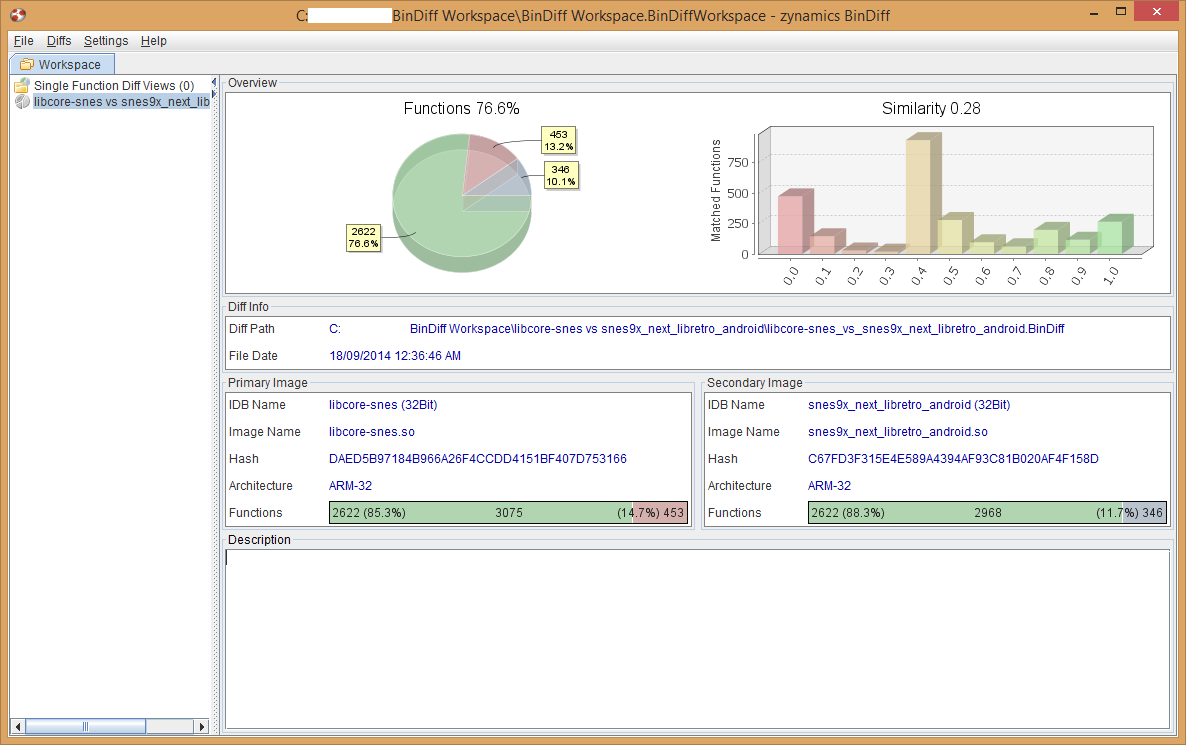Click the tree panel horizontal scrollbar thumb
The height and width of the screenshot is (745, 1186).
[x=85, y=726]
